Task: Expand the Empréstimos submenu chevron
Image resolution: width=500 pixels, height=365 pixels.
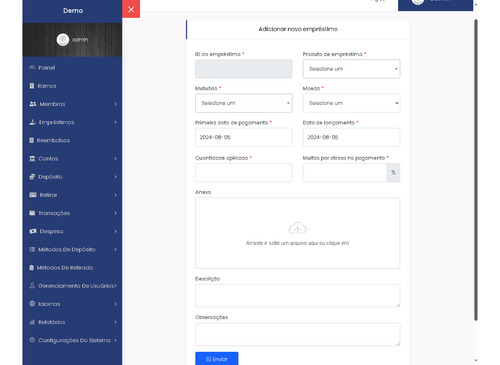Action: [115, 122]
